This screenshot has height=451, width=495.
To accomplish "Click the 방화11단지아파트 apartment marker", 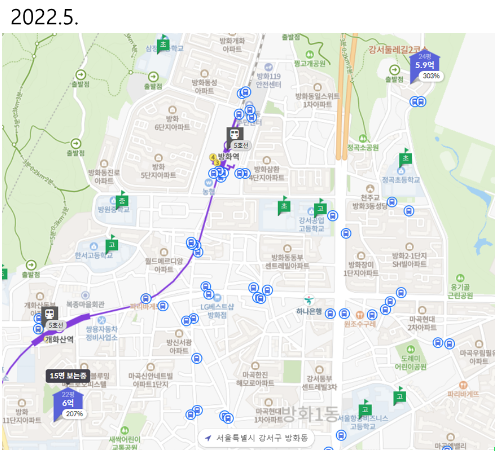I will coord(22,403).
